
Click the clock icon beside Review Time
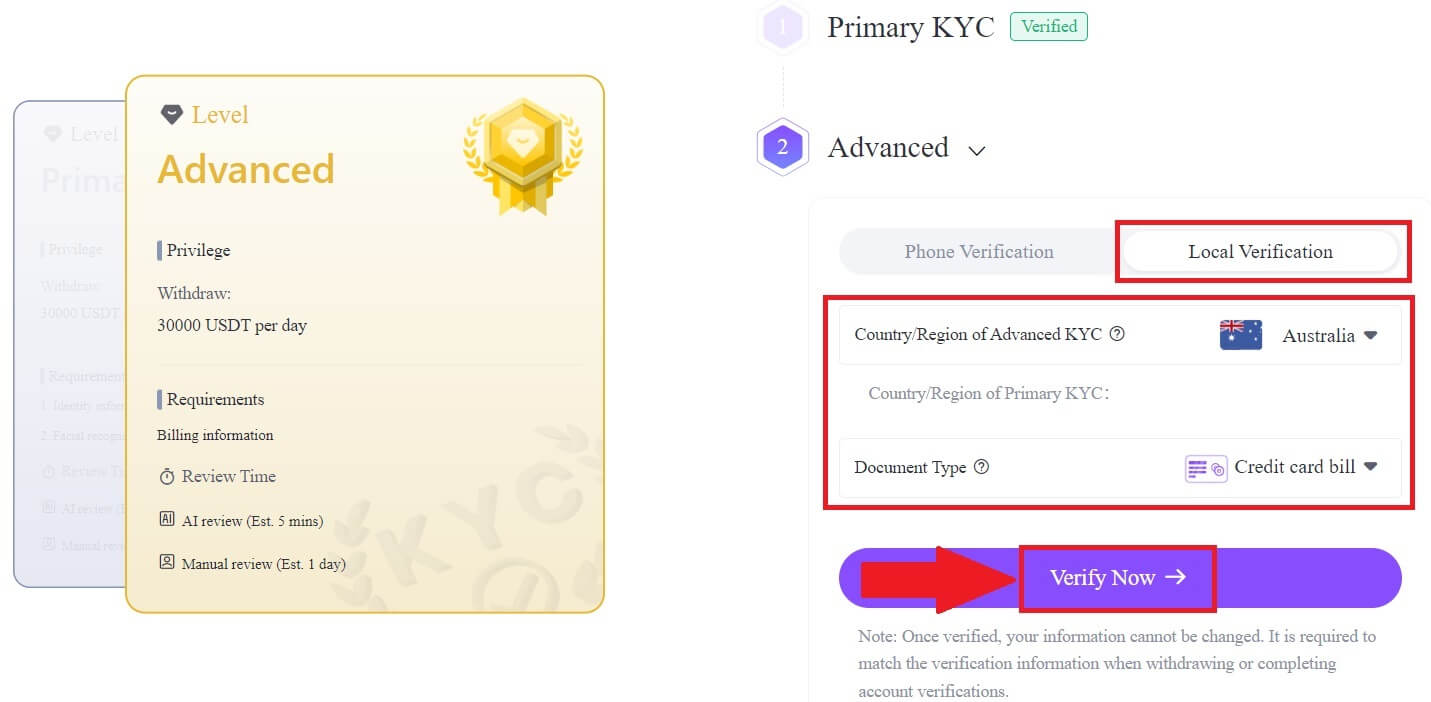167,476
